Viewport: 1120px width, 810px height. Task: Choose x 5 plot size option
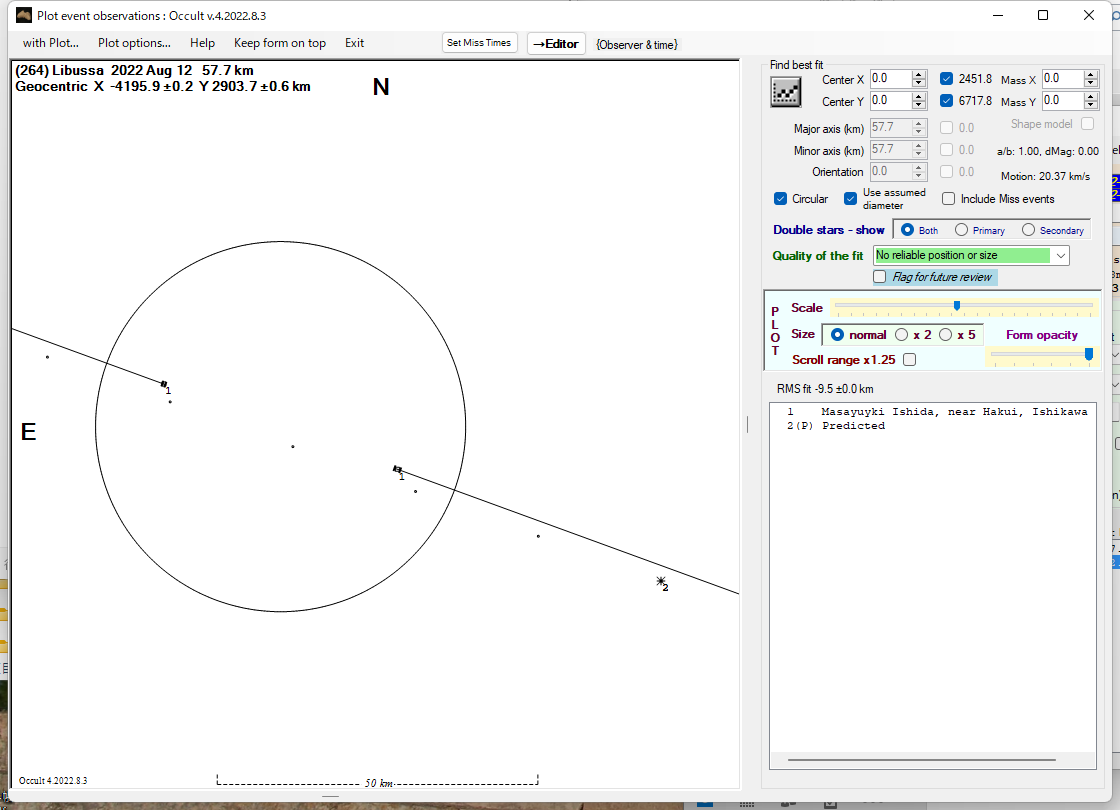click(945, 335)
